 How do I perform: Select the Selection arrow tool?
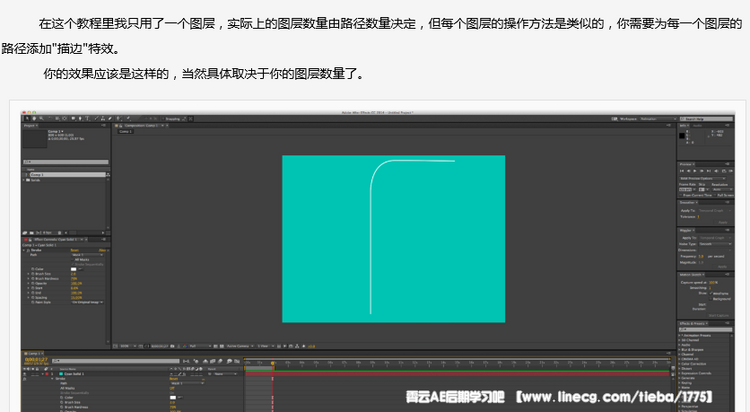coord(27,119)
